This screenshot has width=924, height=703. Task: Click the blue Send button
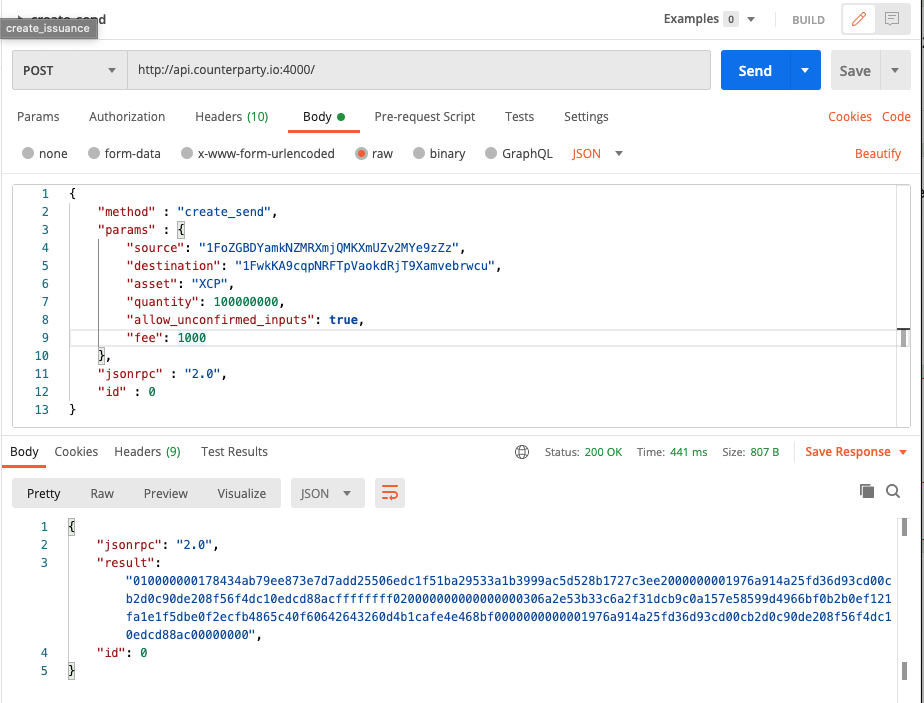pos(755,70)
